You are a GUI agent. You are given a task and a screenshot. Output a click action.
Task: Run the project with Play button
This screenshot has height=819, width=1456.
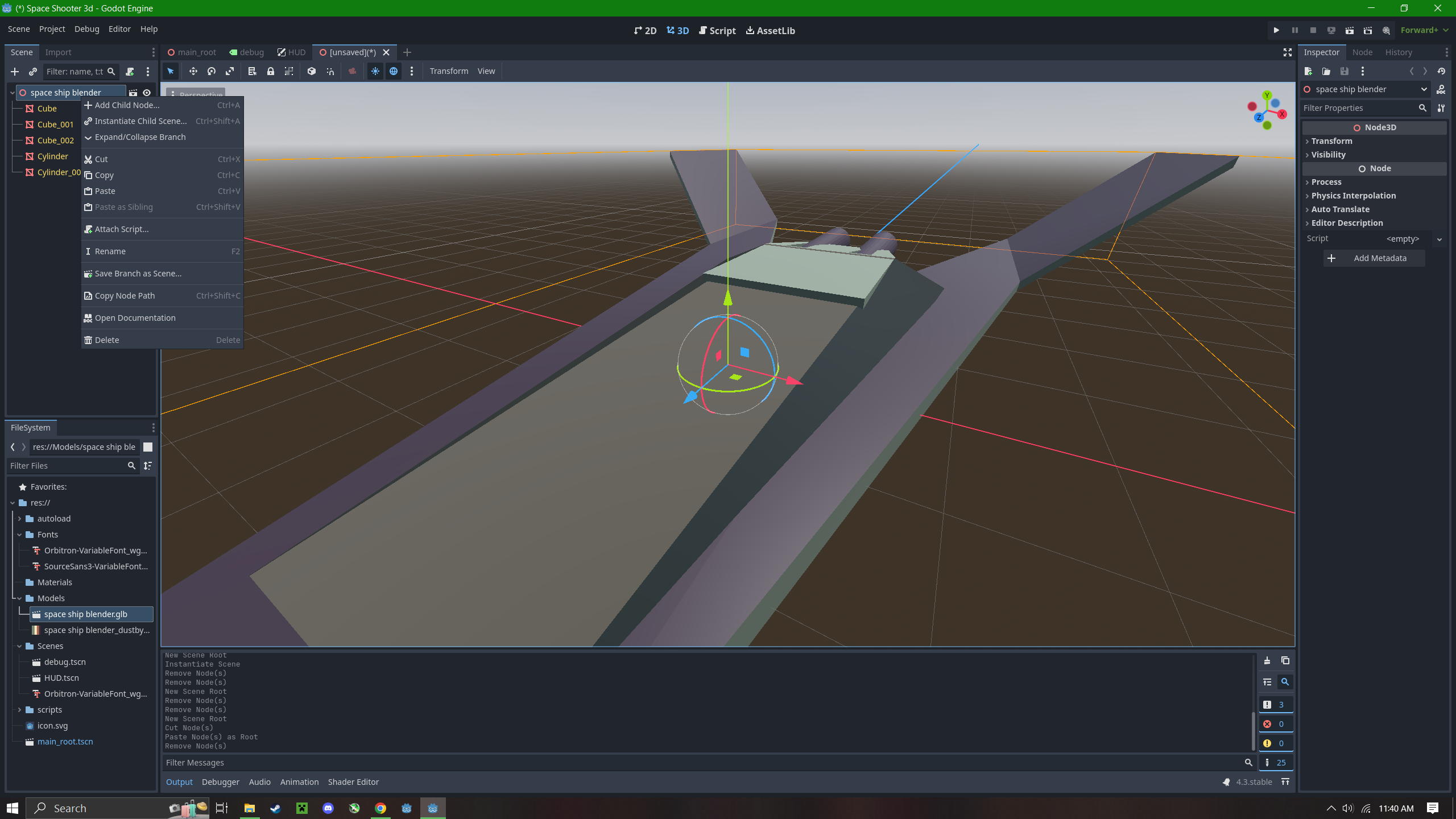[x=1276, y=30]
